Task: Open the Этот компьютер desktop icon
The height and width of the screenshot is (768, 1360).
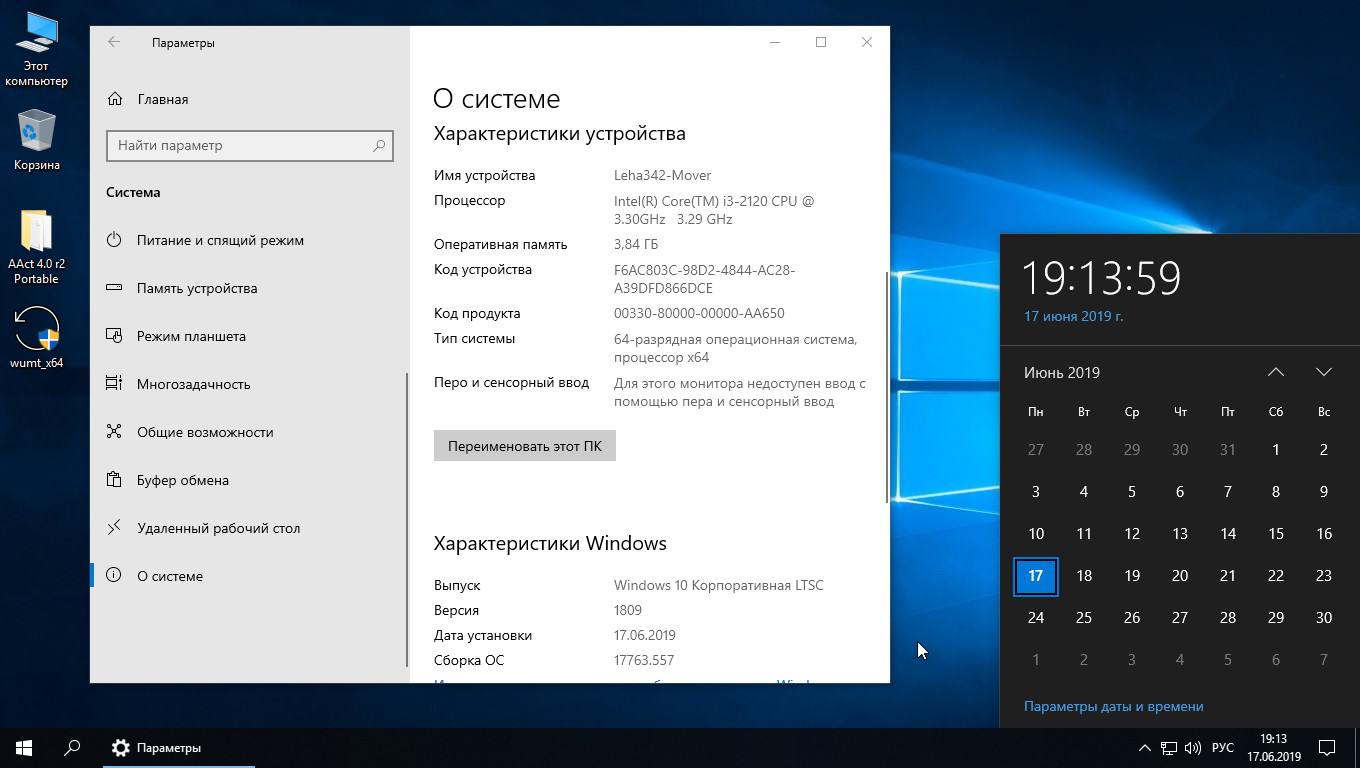Action: click(36, 50)
